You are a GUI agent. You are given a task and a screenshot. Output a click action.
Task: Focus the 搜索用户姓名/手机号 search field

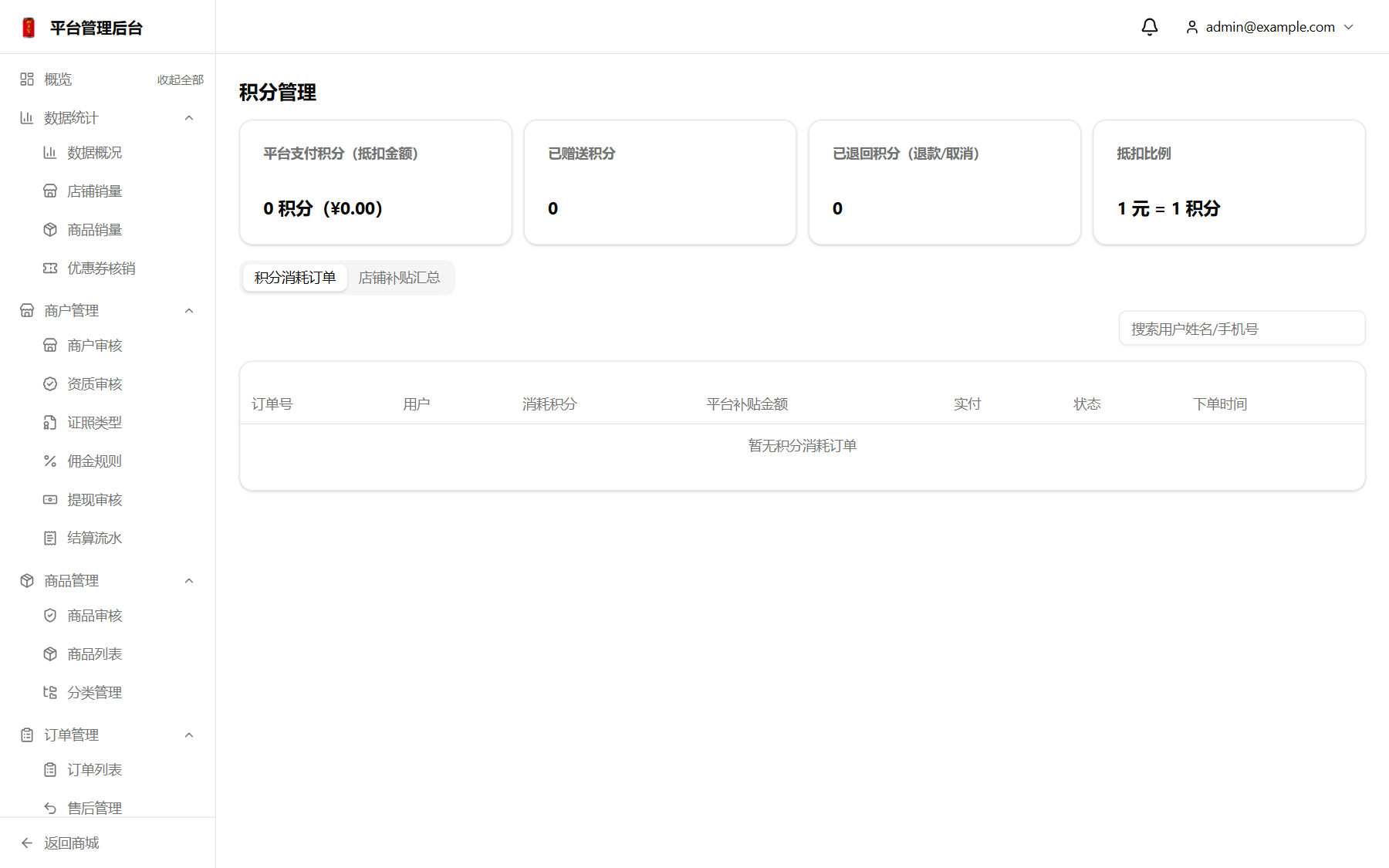(x=1242, y=329)
